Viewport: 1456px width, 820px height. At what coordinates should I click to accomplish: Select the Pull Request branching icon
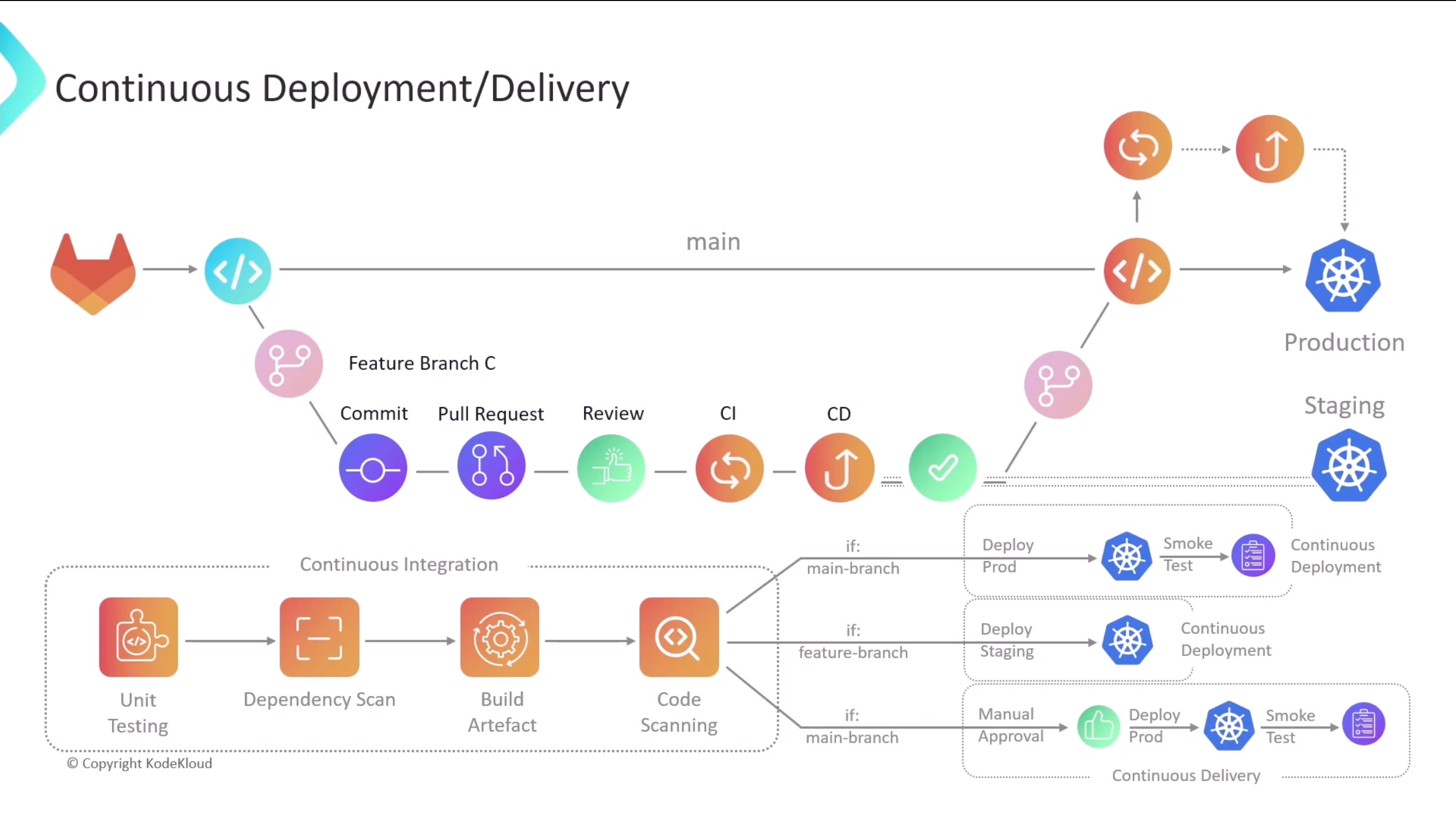tap(491, 466)
